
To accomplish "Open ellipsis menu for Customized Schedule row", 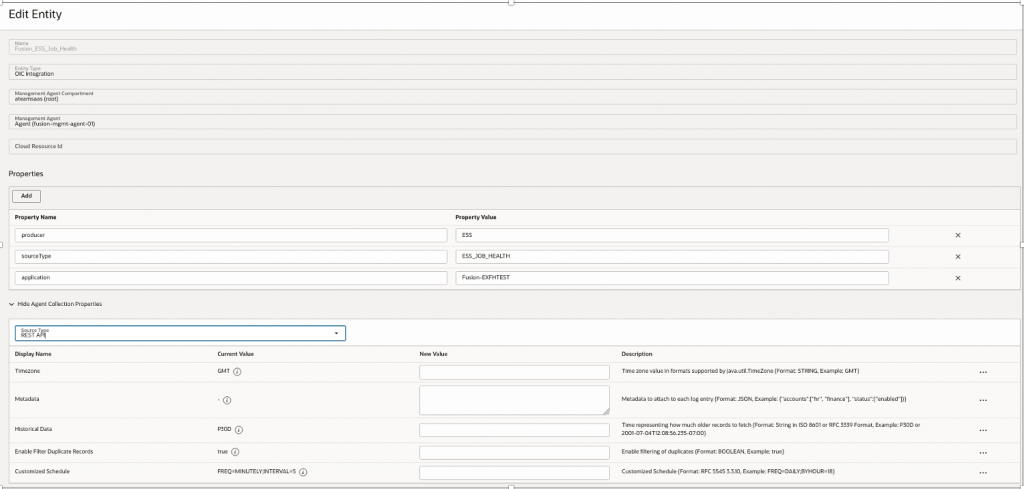I will (x=983, y=473).
